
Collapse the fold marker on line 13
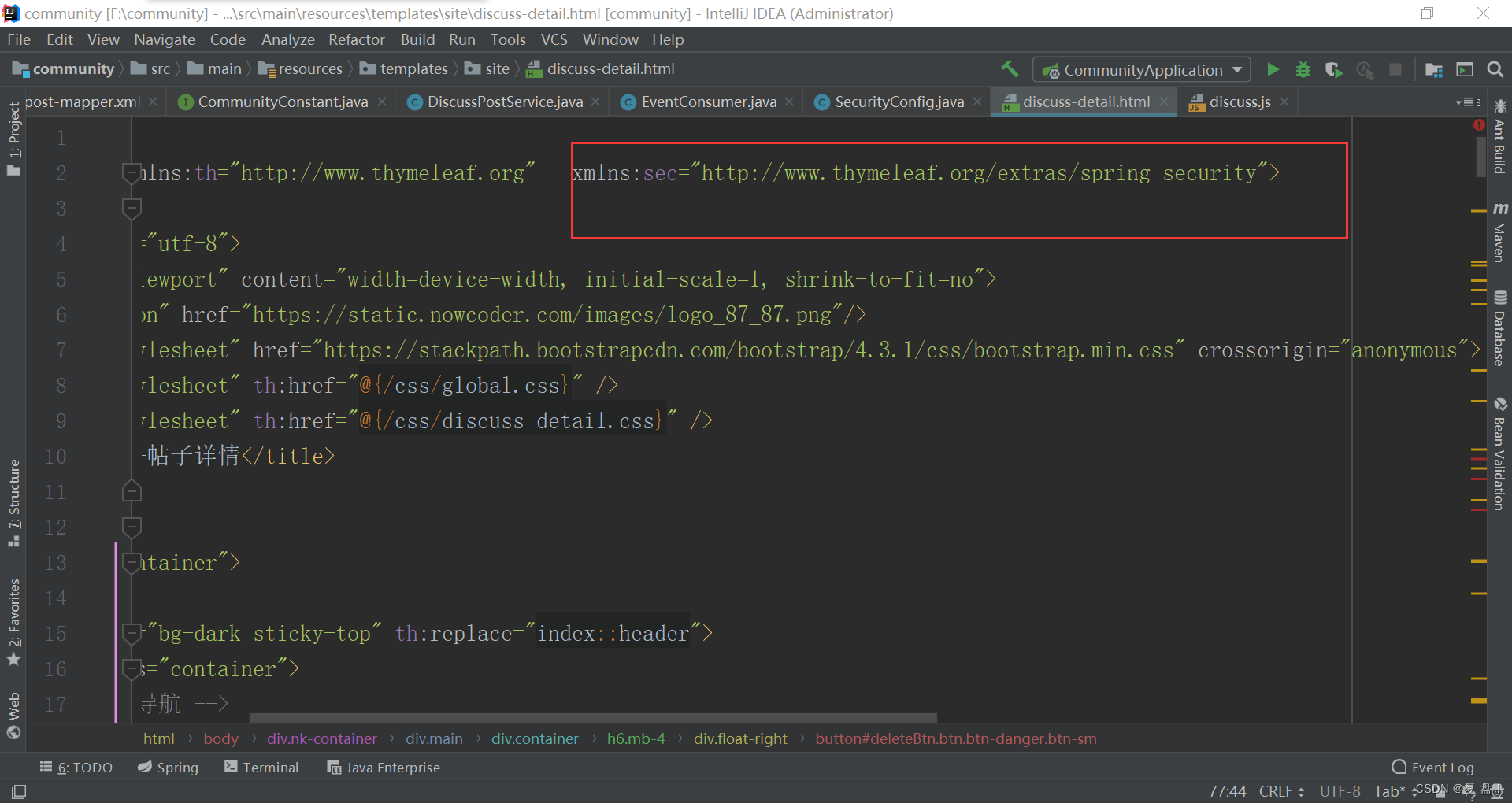pos(132,562)
